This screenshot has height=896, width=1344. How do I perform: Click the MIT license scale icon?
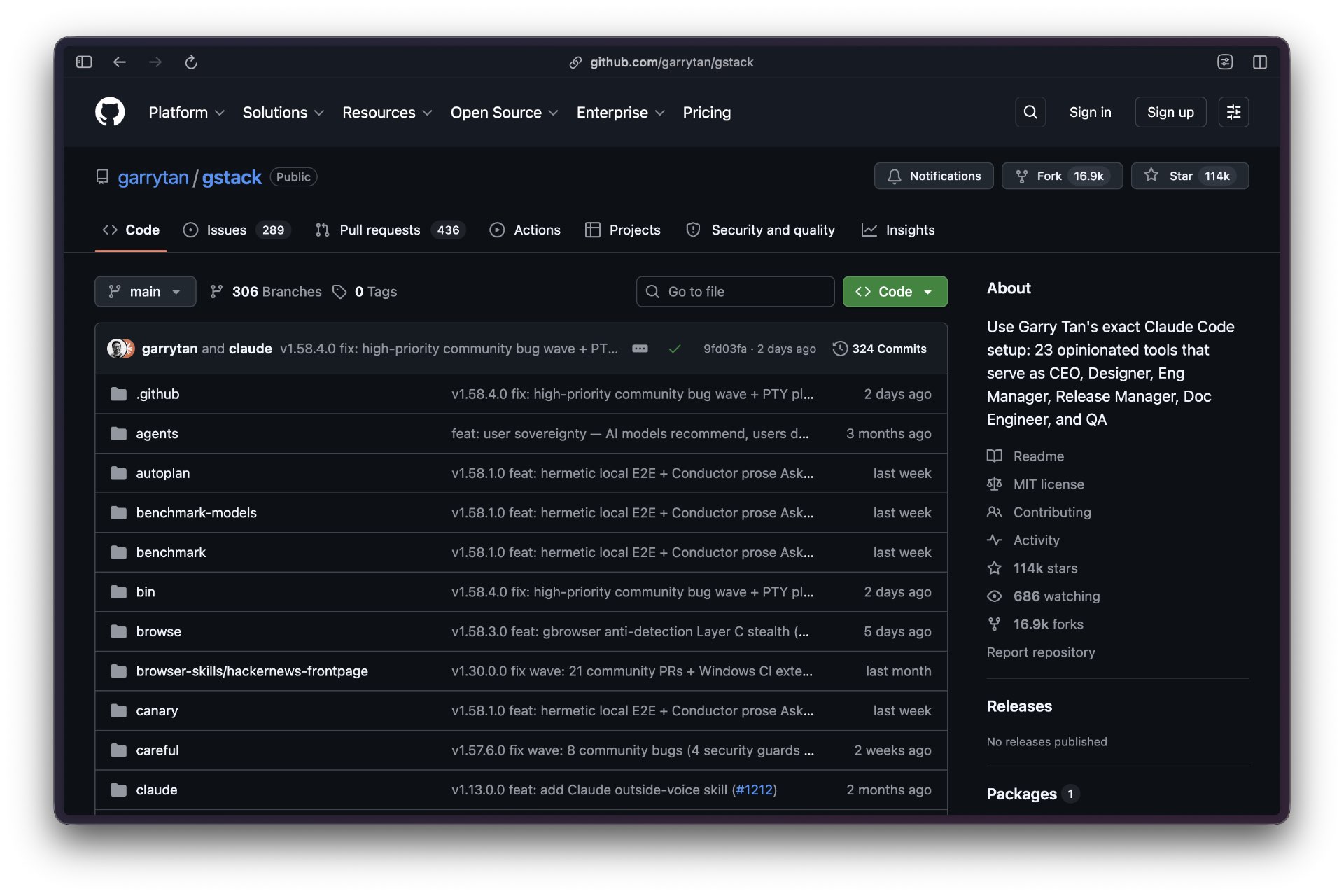pyautogui.click(x=995, y=484)
